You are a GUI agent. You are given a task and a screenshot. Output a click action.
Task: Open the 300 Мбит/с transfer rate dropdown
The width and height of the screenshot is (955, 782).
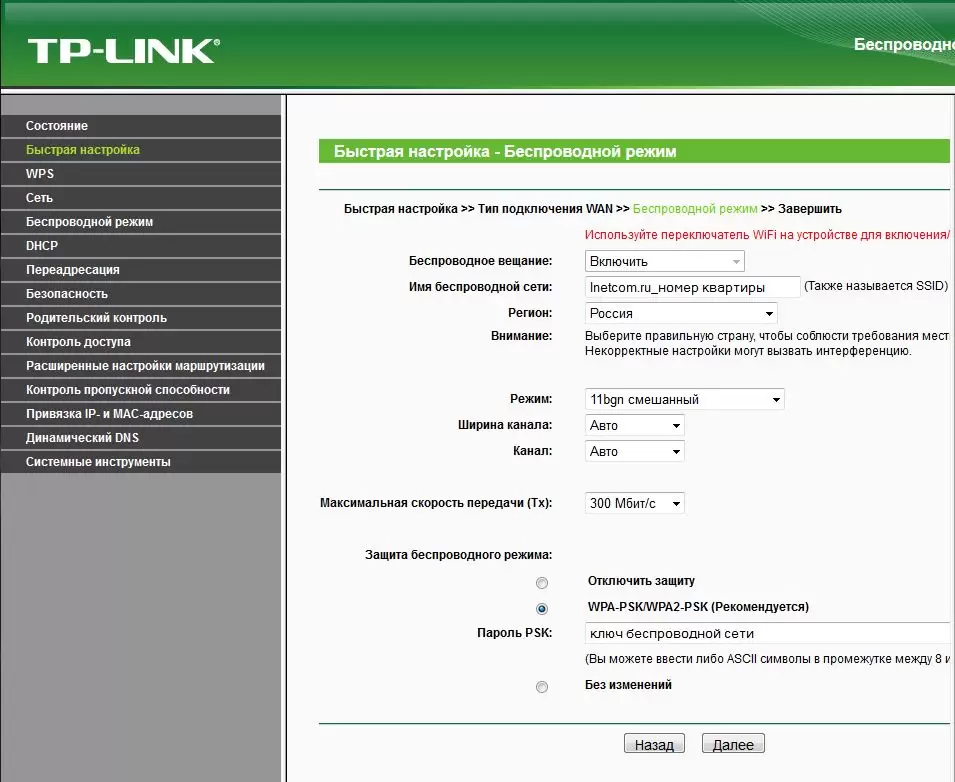(x=634, y=503)
